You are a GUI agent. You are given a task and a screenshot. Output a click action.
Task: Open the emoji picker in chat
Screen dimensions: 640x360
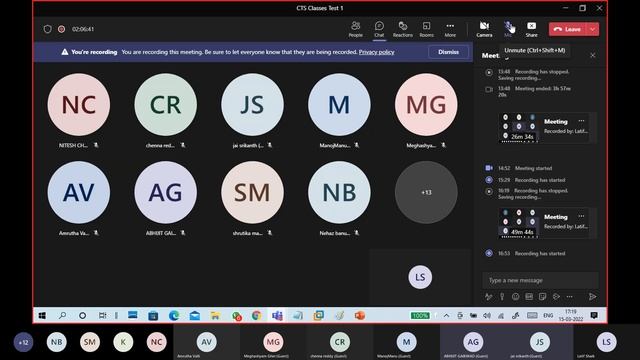(516, 297)
